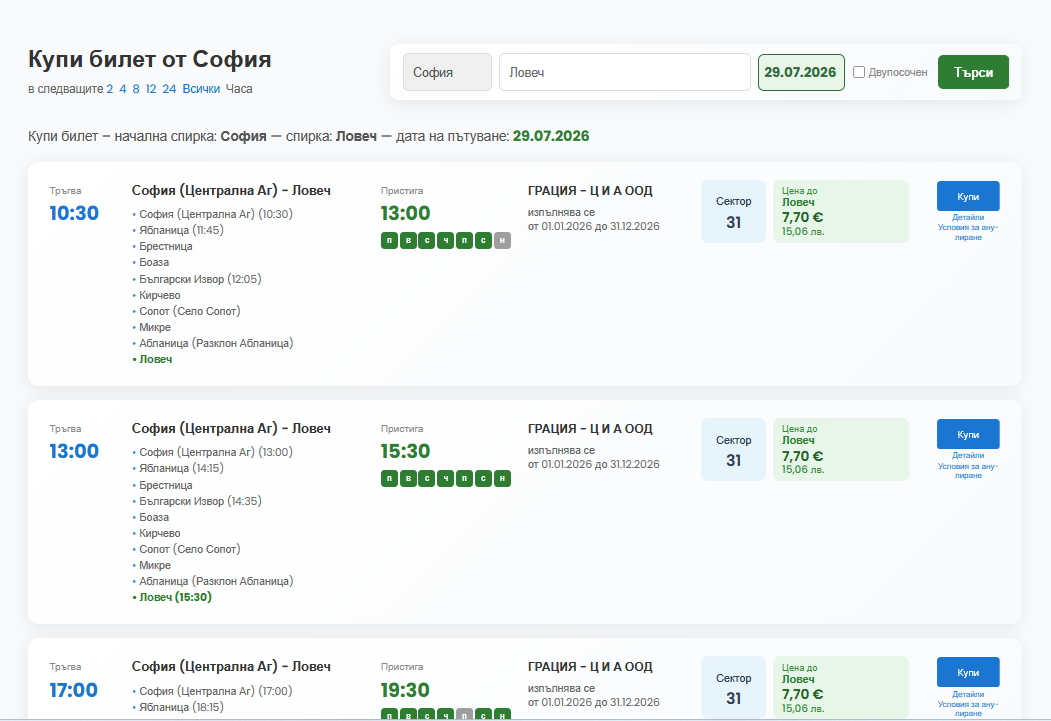Enable the Двупосочен round-trip checkbox
Screen dimensions: 1051x721
859,72
